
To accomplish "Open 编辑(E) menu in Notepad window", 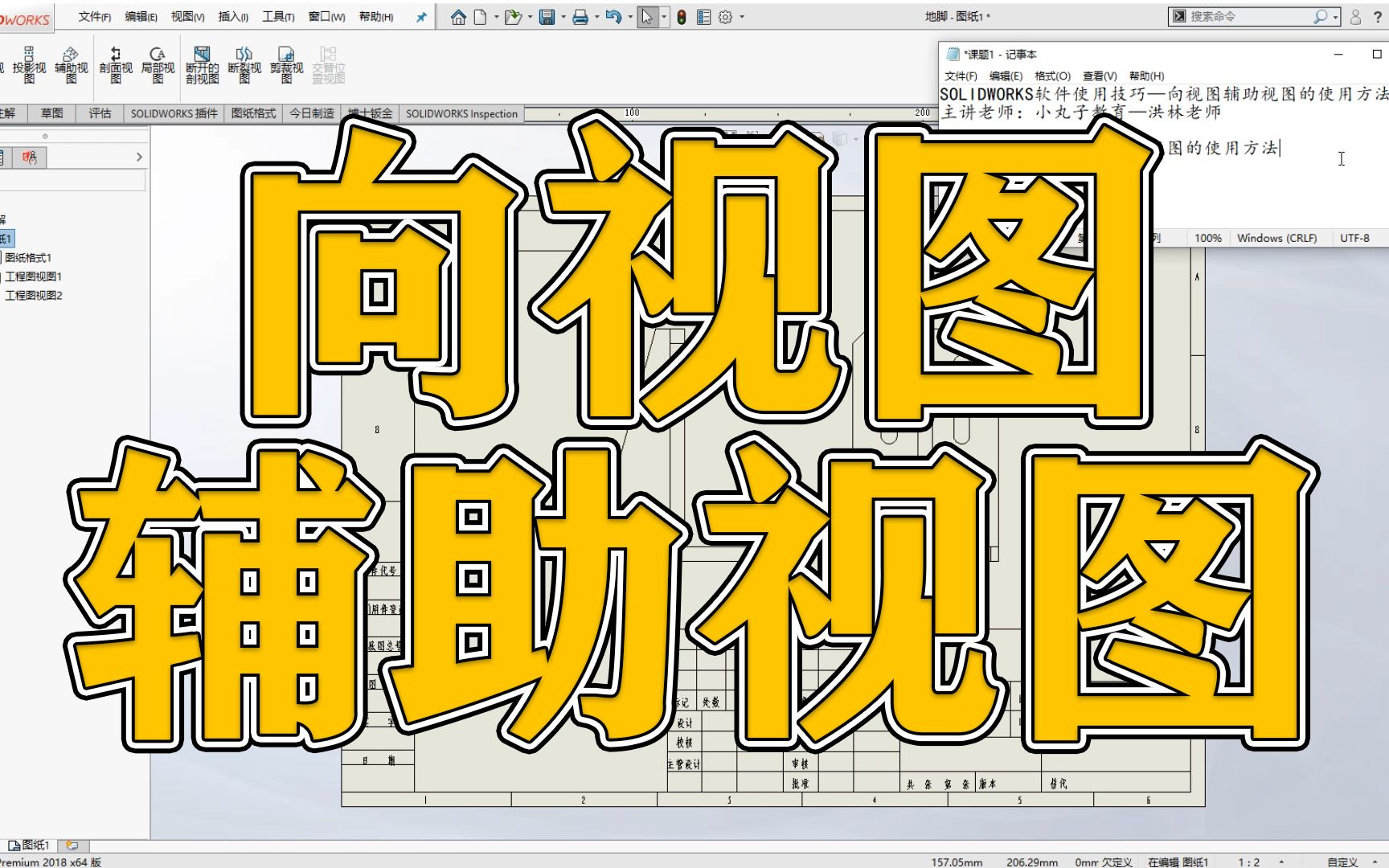I will 1006,76.
